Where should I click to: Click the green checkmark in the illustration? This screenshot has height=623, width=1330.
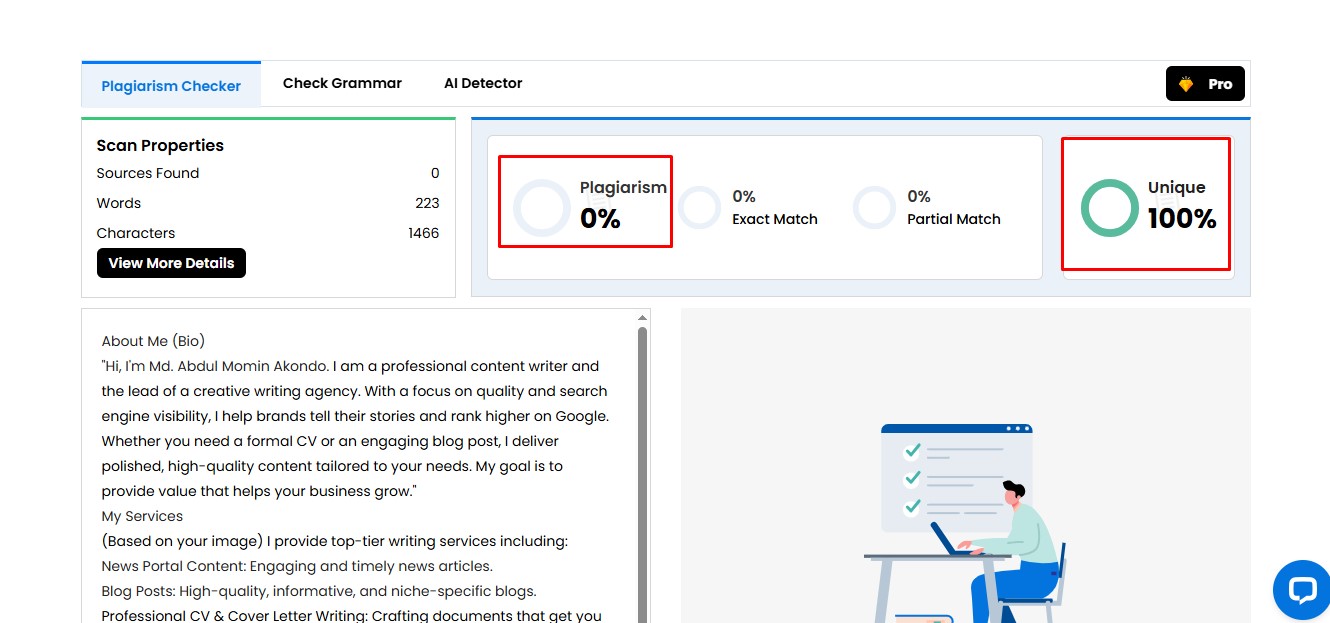pyautogui.click(x=915, y=450)
